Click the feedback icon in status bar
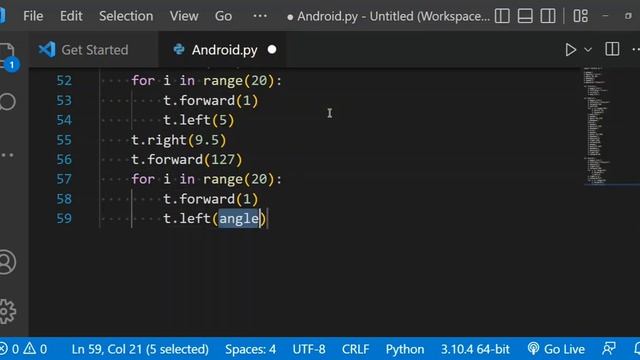The height and width of the screenshot is (360, 640). [x=609, y=349]
